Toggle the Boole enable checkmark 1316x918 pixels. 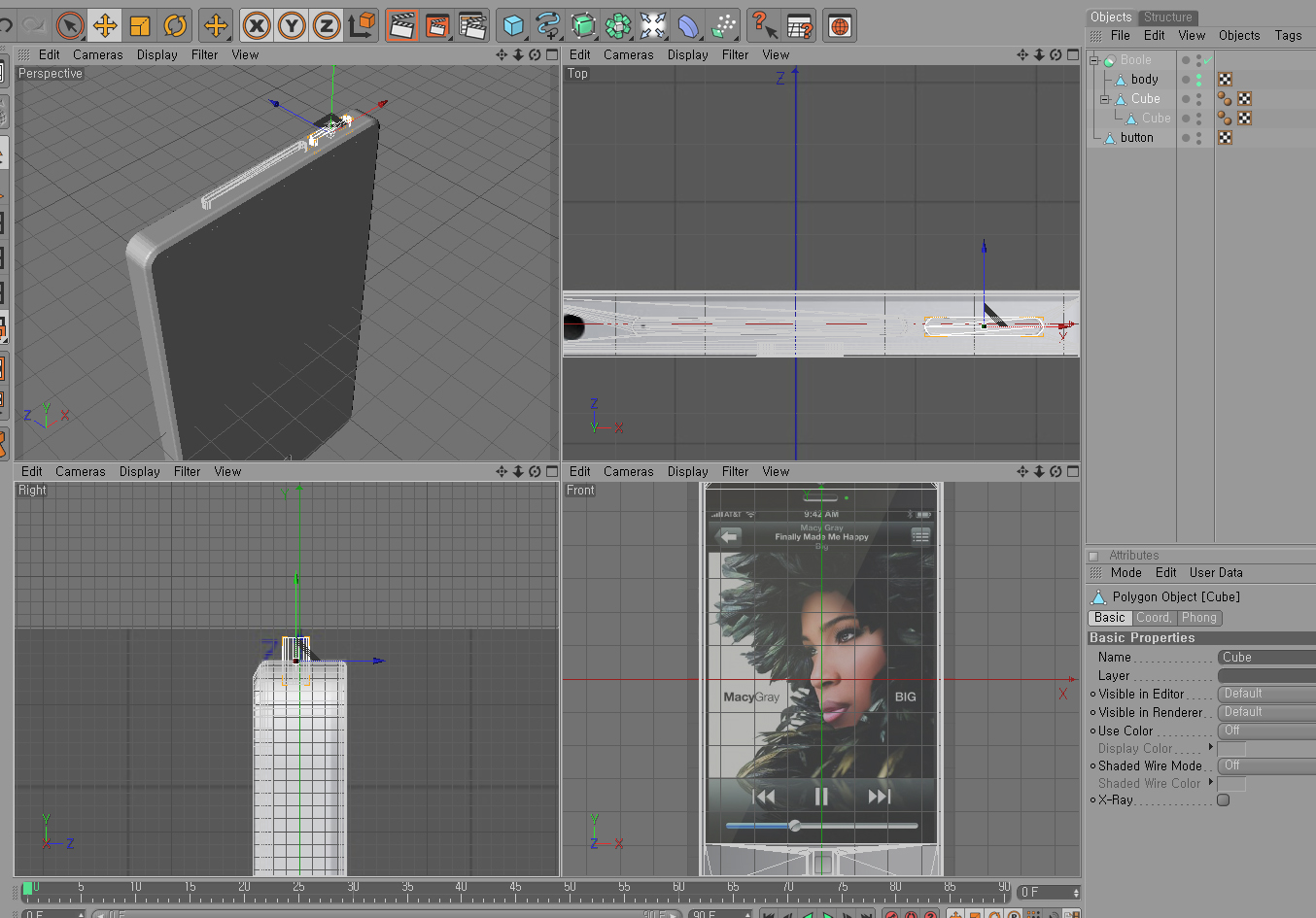pos(1207,60)
